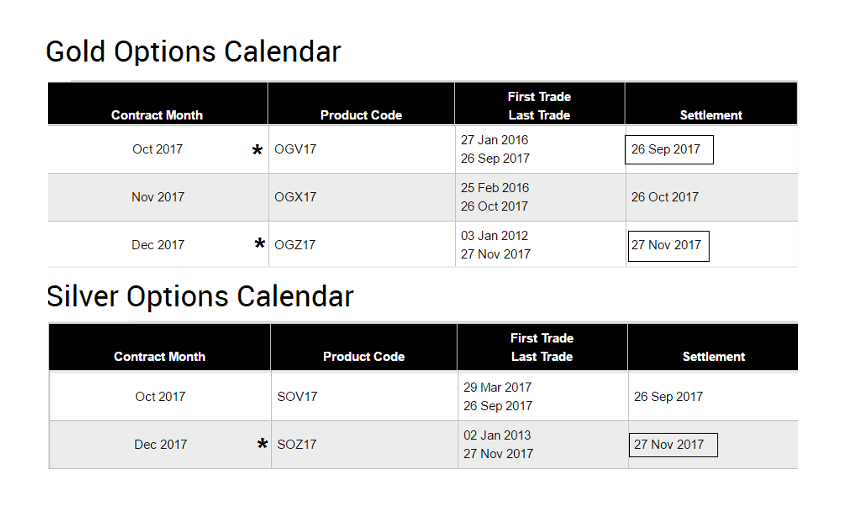Select the boxed 27 Nov 2017 gold settlement date
Viewport: 850px width, 525px height.
coord(668,245)
